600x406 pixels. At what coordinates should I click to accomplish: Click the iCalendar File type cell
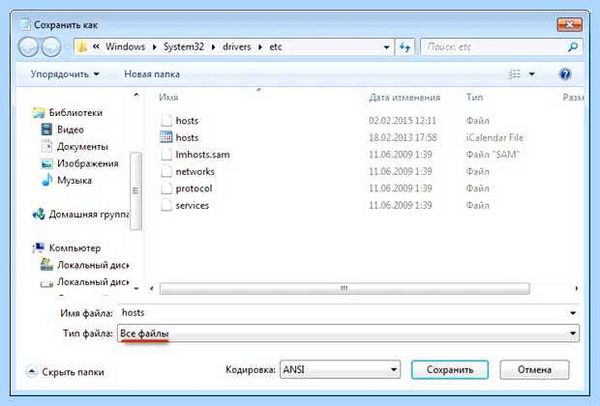[x=494, y=137]
